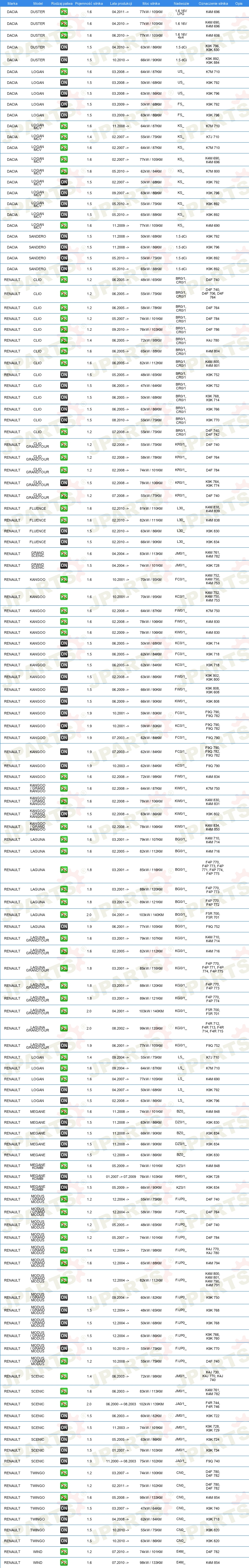Viewport: 249px width, 1568px height.
Task: Select the '99kW / 135KM' power cell
Action: click(151, 1029)
